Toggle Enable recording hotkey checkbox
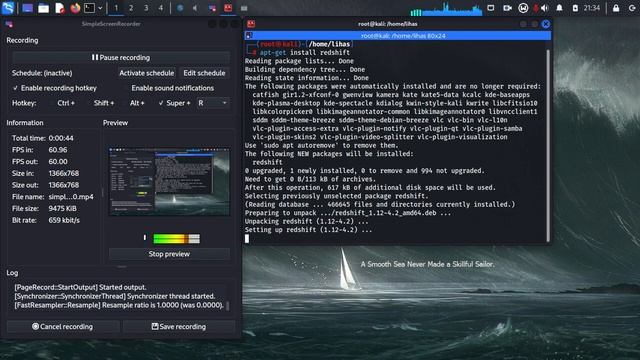This screenshot has height=360, width=640. pos(55,88)
